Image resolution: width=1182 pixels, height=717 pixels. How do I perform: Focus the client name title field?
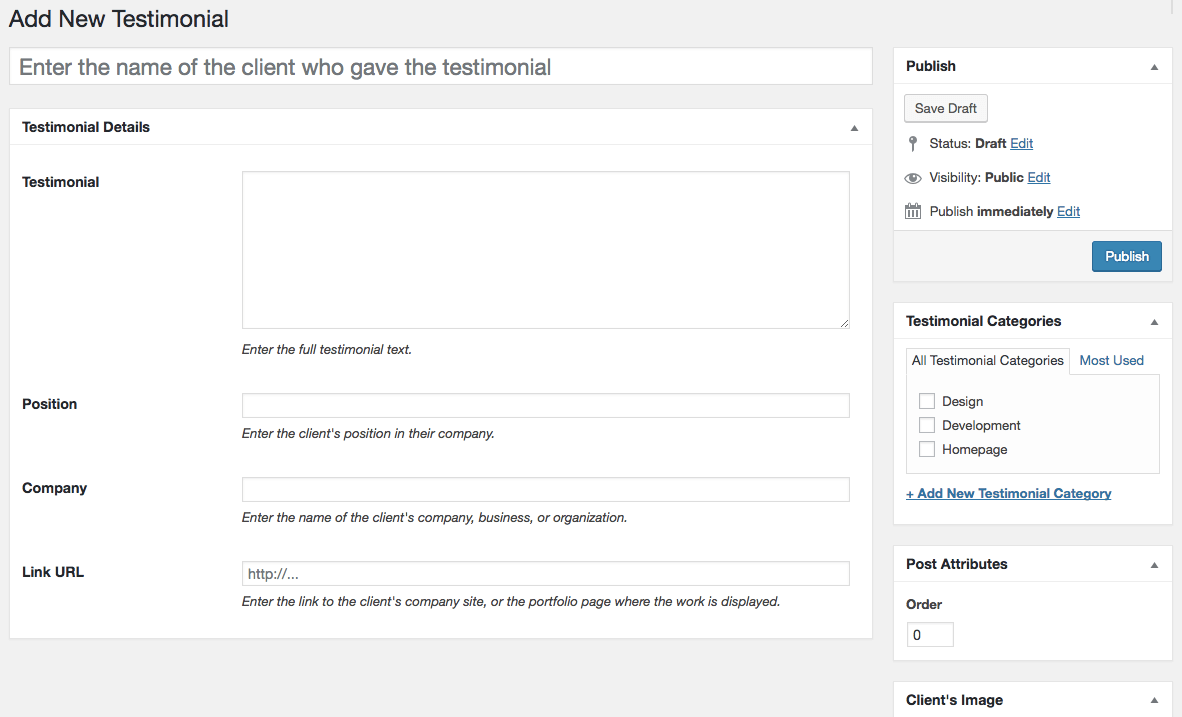pos(440,67)
